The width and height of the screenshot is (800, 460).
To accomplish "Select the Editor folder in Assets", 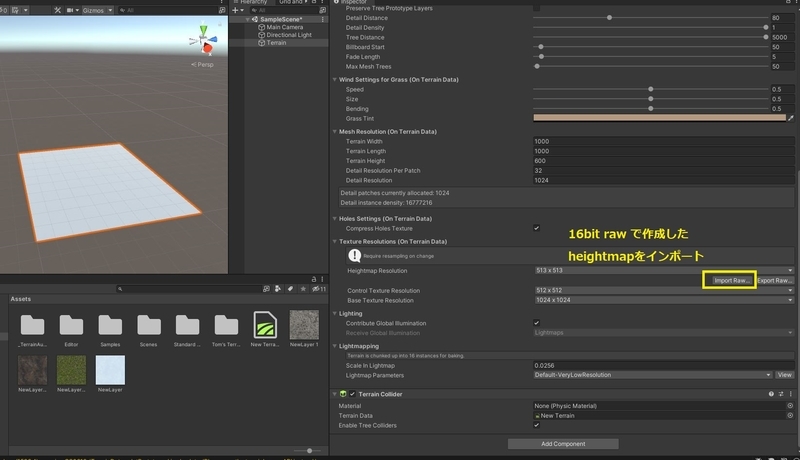I will point(71,330).
